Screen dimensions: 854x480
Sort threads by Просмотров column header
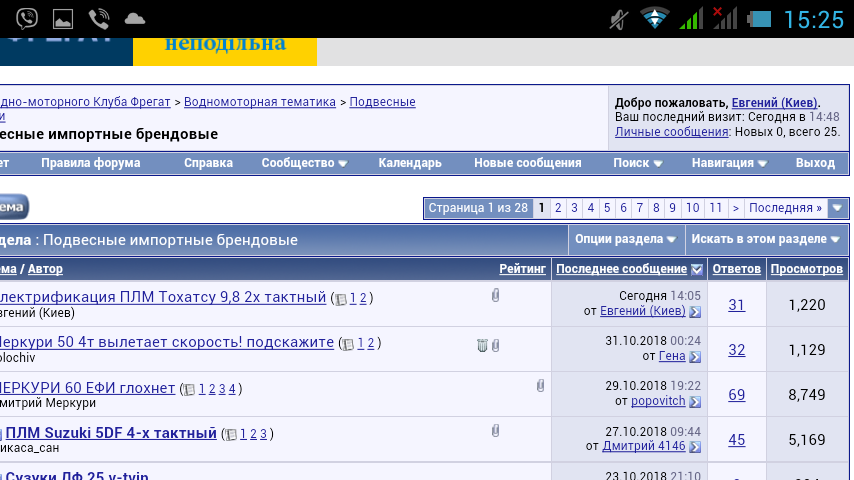pyautogui.click(x=806, y=269)
